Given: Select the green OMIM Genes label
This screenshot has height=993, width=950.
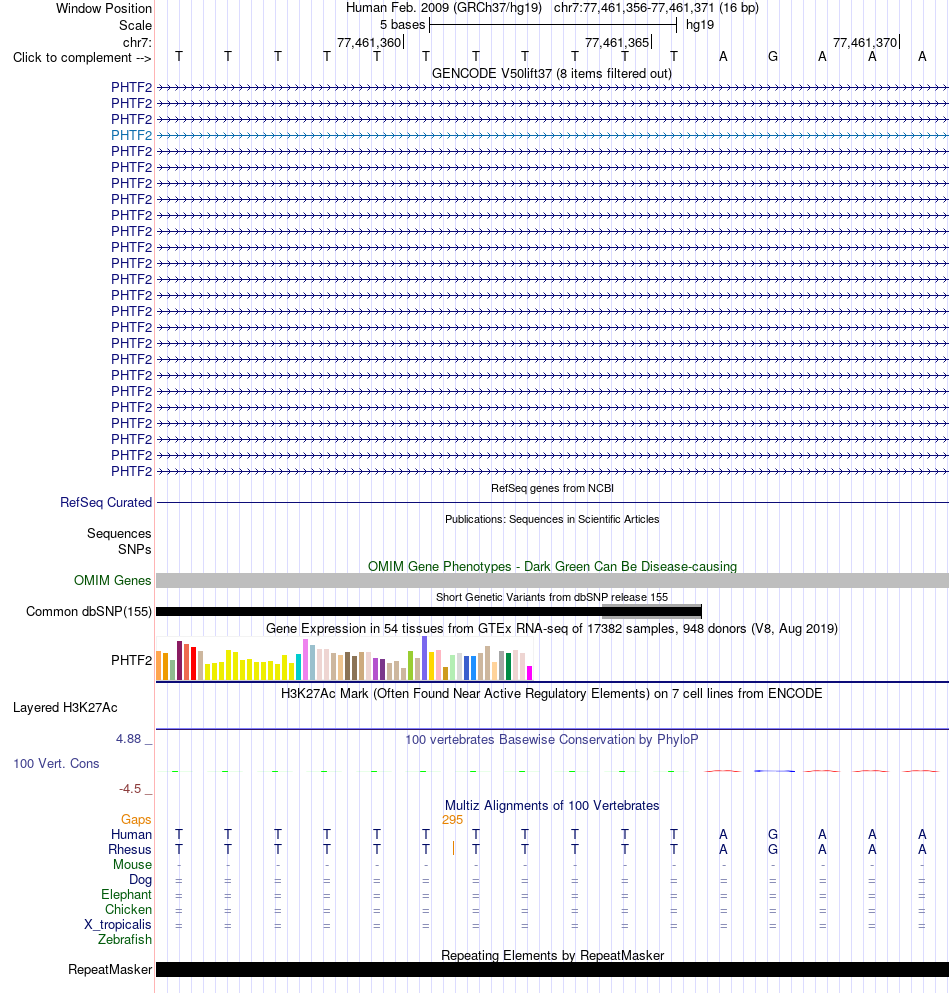Looking at the screenshot, I should [113, 580].
